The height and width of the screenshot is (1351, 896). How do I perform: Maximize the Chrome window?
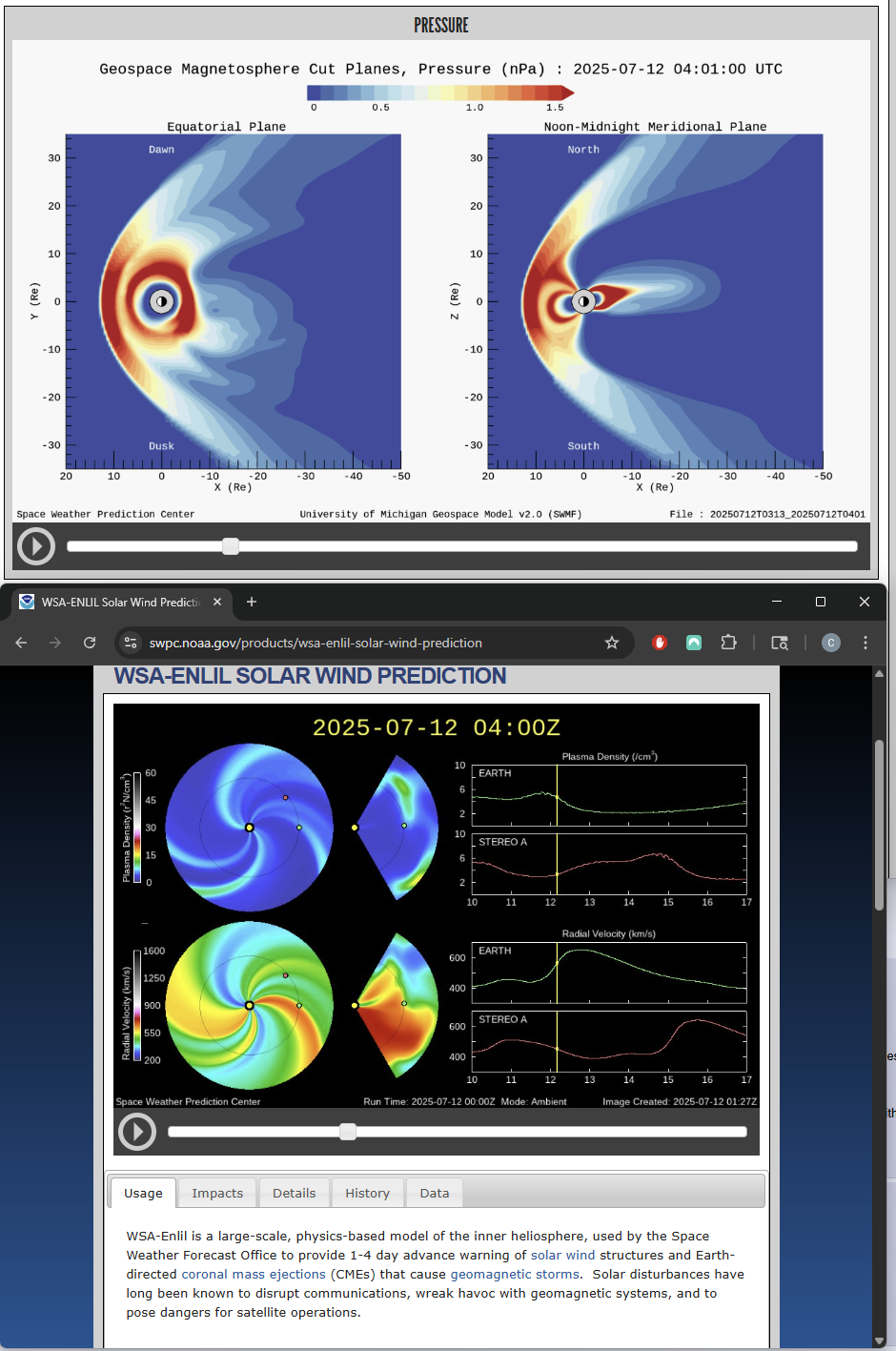(821, 602)
